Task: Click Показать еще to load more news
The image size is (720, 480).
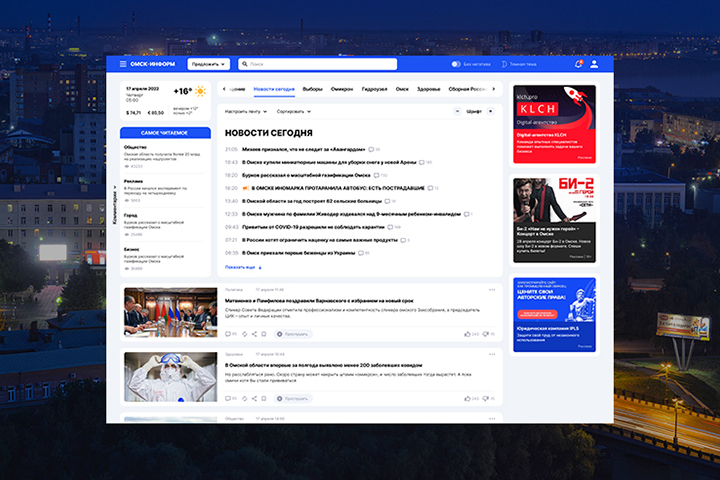Action: pyautogui.click(x=243, y=267)
